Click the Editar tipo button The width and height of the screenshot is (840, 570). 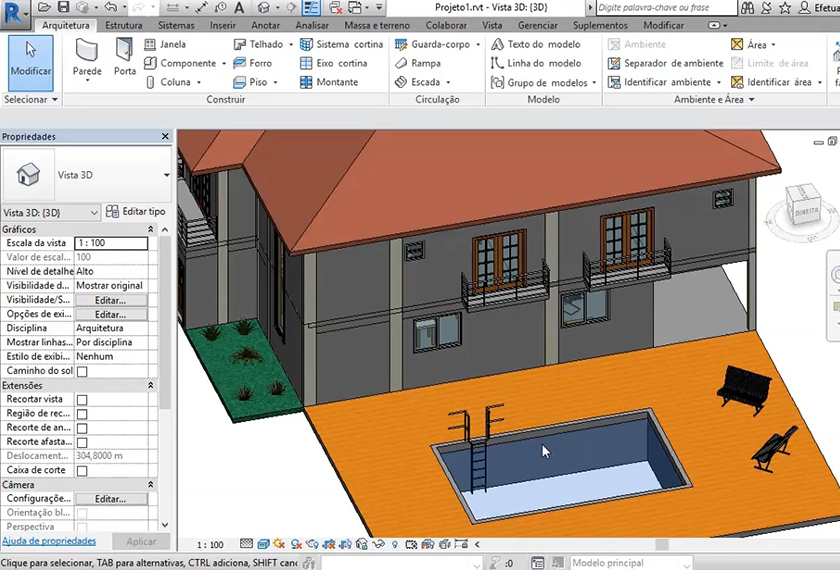pos(136,212)
